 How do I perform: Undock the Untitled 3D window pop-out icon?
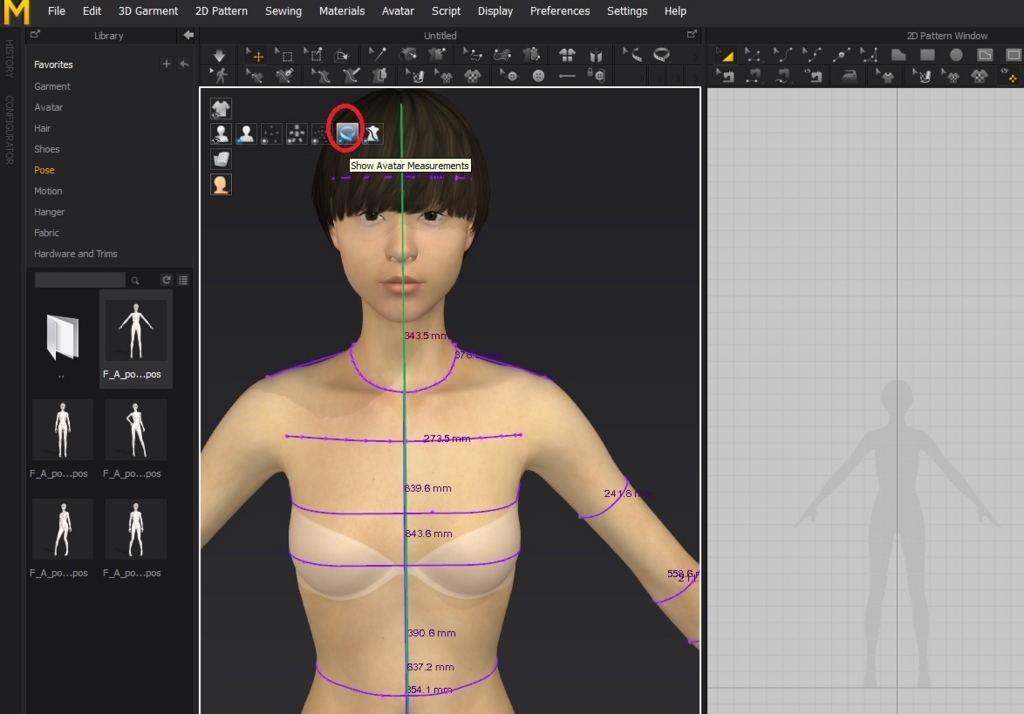point(692,35)
